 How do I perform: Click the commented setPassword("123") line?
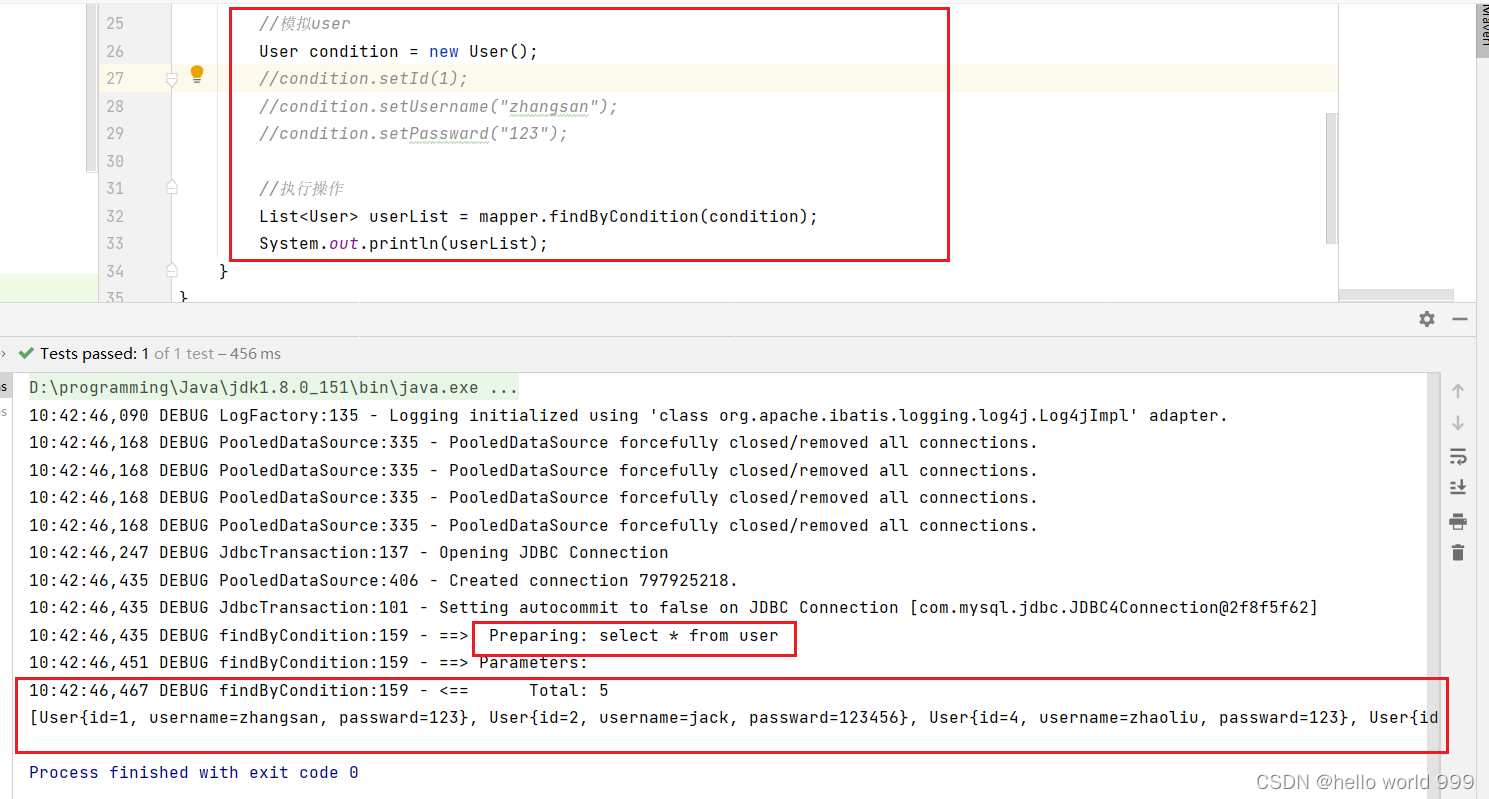tap(413, 133)
